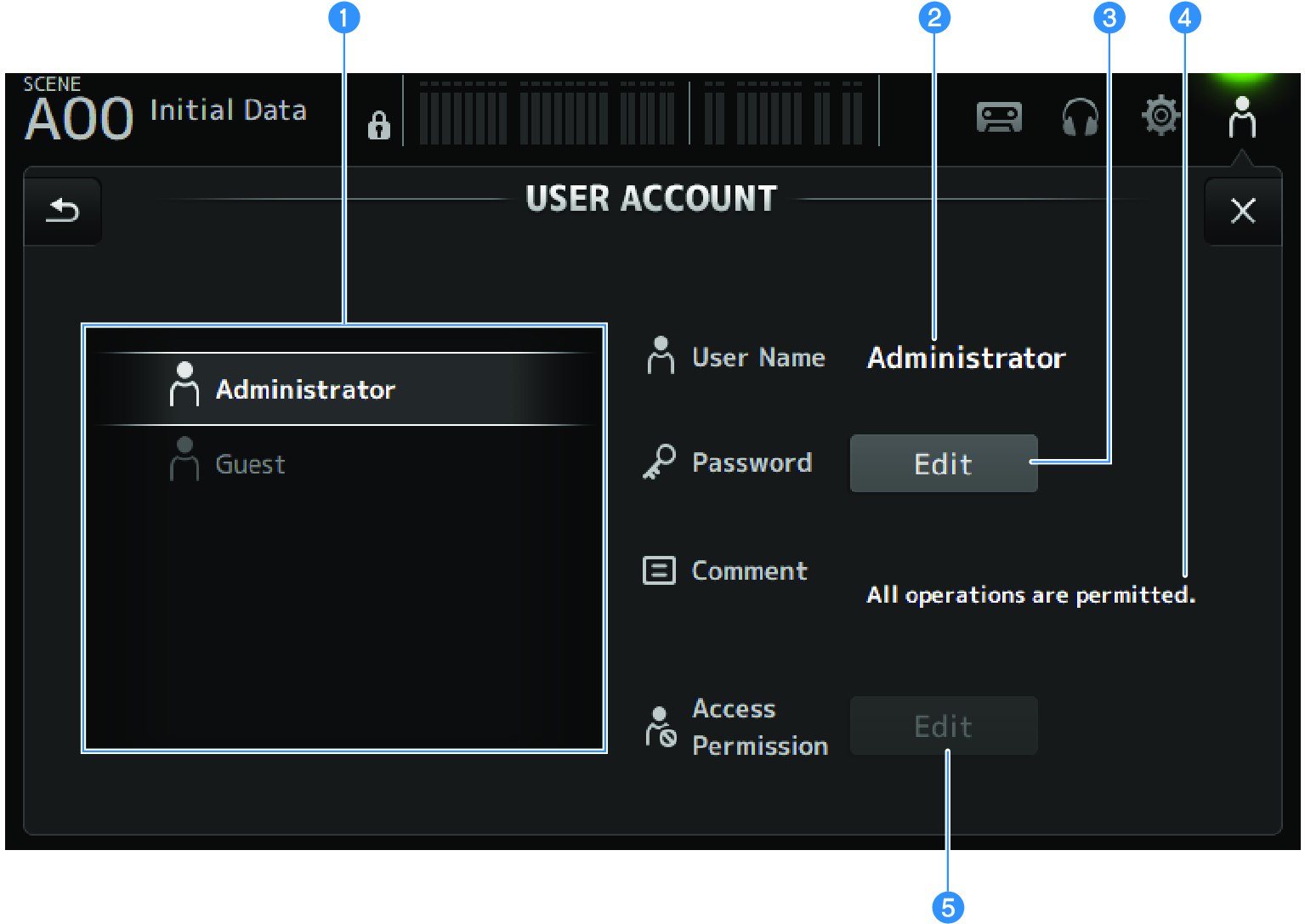Click the padlock lock icon
Image resolution: width=1305 pixels, height=924 pixels.
378,125
